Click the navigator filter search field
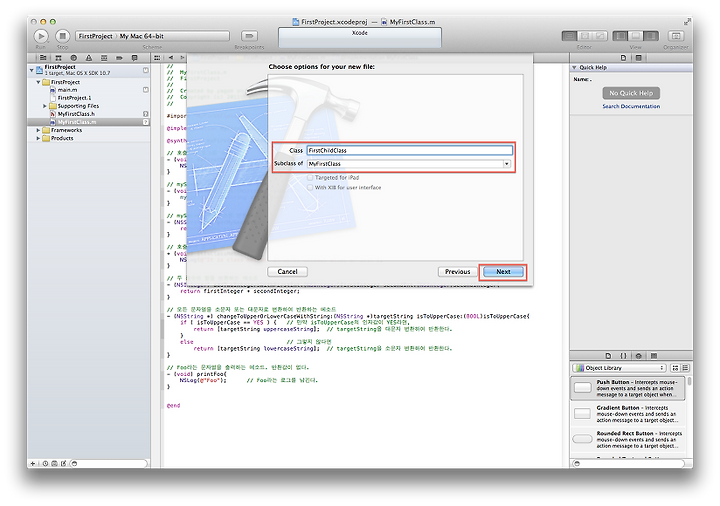Screen dimensions: 720x506 (109, 464)
